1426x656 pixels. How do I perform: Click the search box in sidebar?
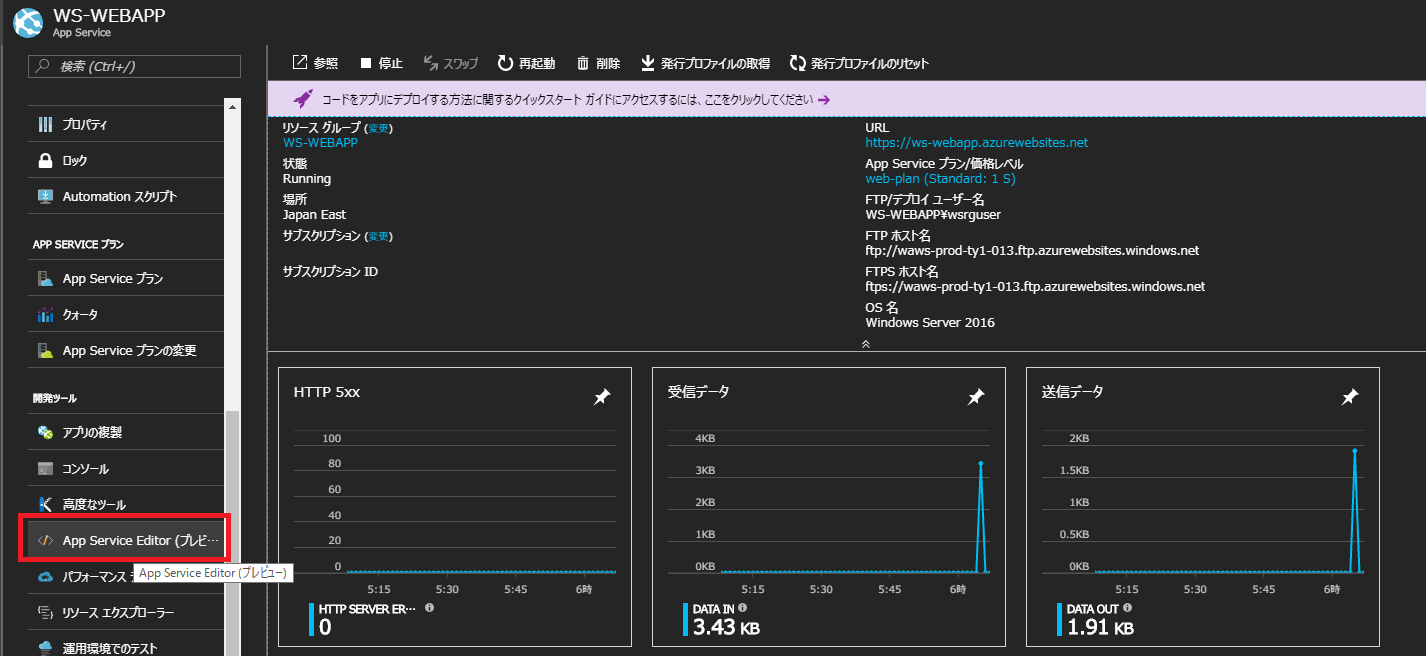click(136, 66)
